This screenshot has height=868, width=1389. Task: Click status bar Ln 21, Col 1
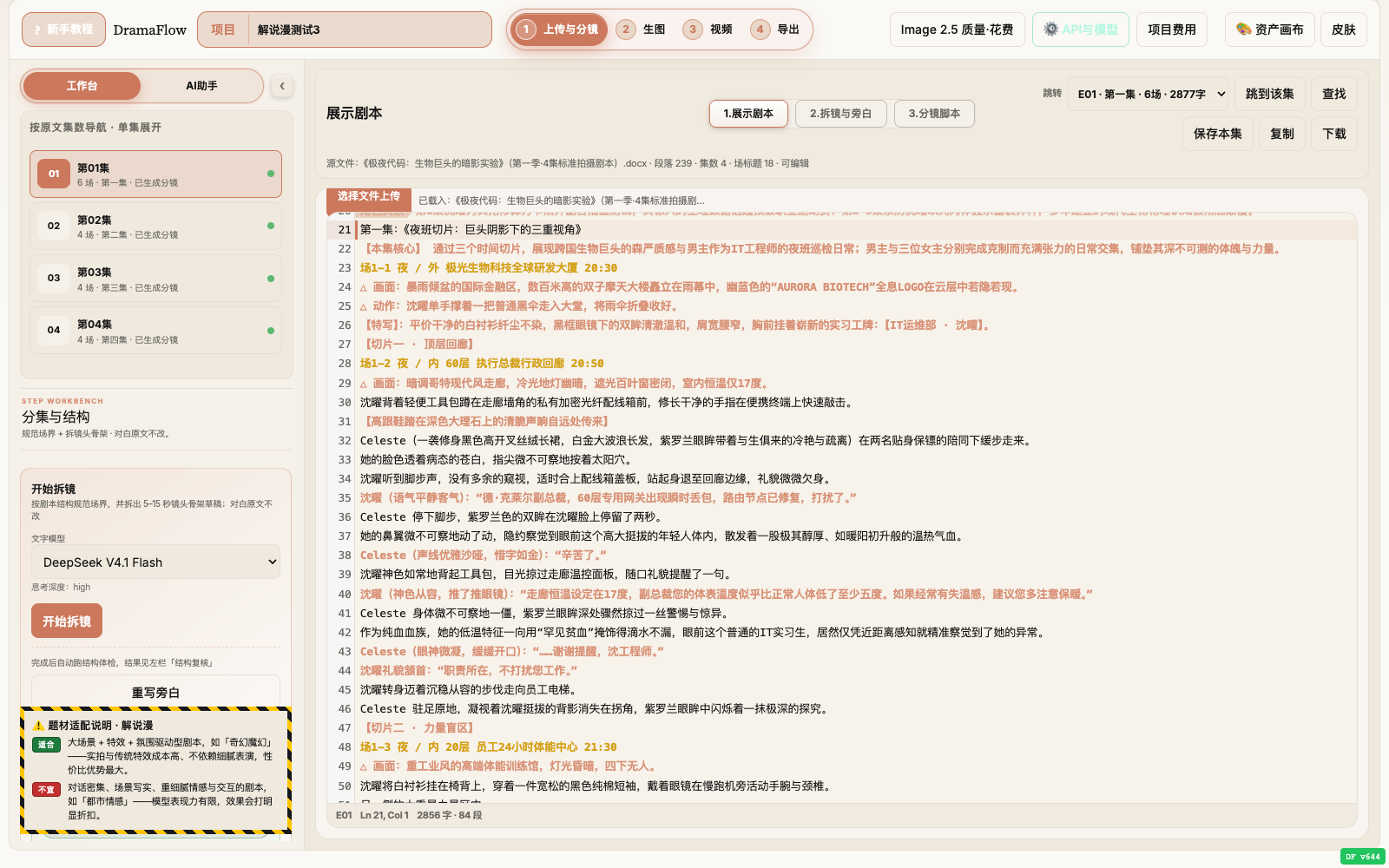click(384, 815)
